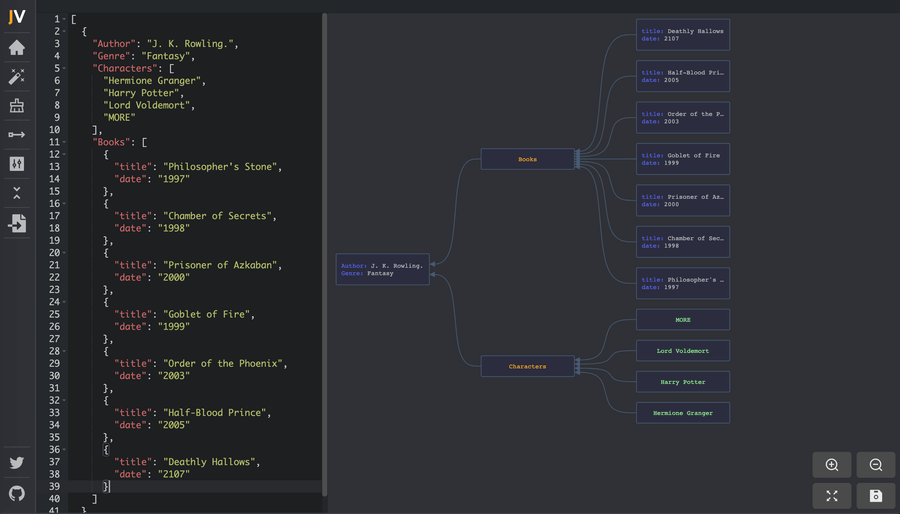The width and height of the screenshot is (900, 514).
Task: Click the broom clear-JSON icon
Action: pyautogui.click(x=17, y=106)
